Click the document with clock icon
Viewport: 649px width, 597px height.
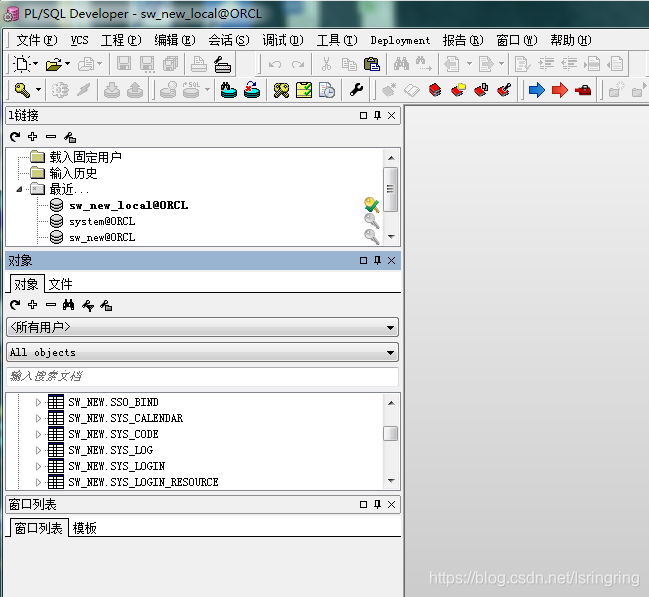point(327,90)
